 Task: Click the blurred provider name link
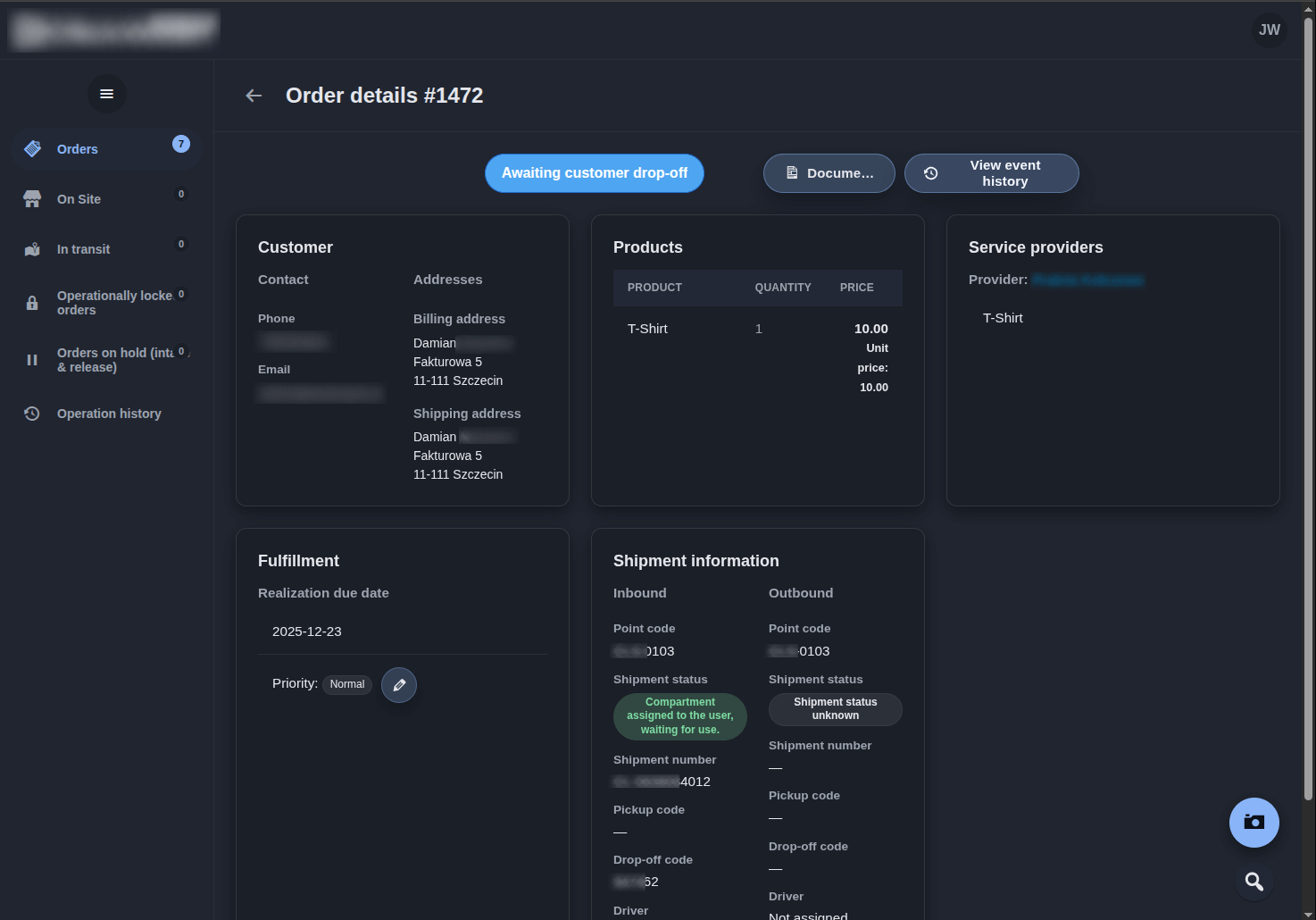pos(1087,280)
